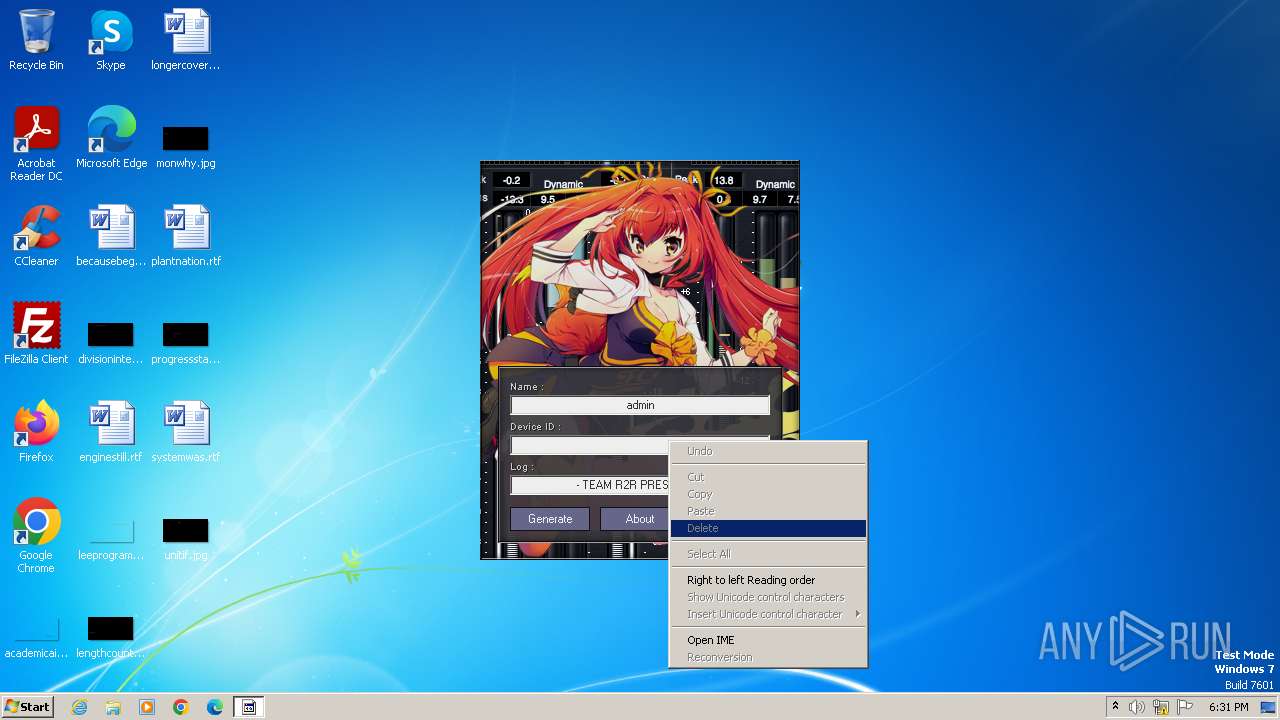
Task: Click the Name field containing admin
Action: [640, 405]
